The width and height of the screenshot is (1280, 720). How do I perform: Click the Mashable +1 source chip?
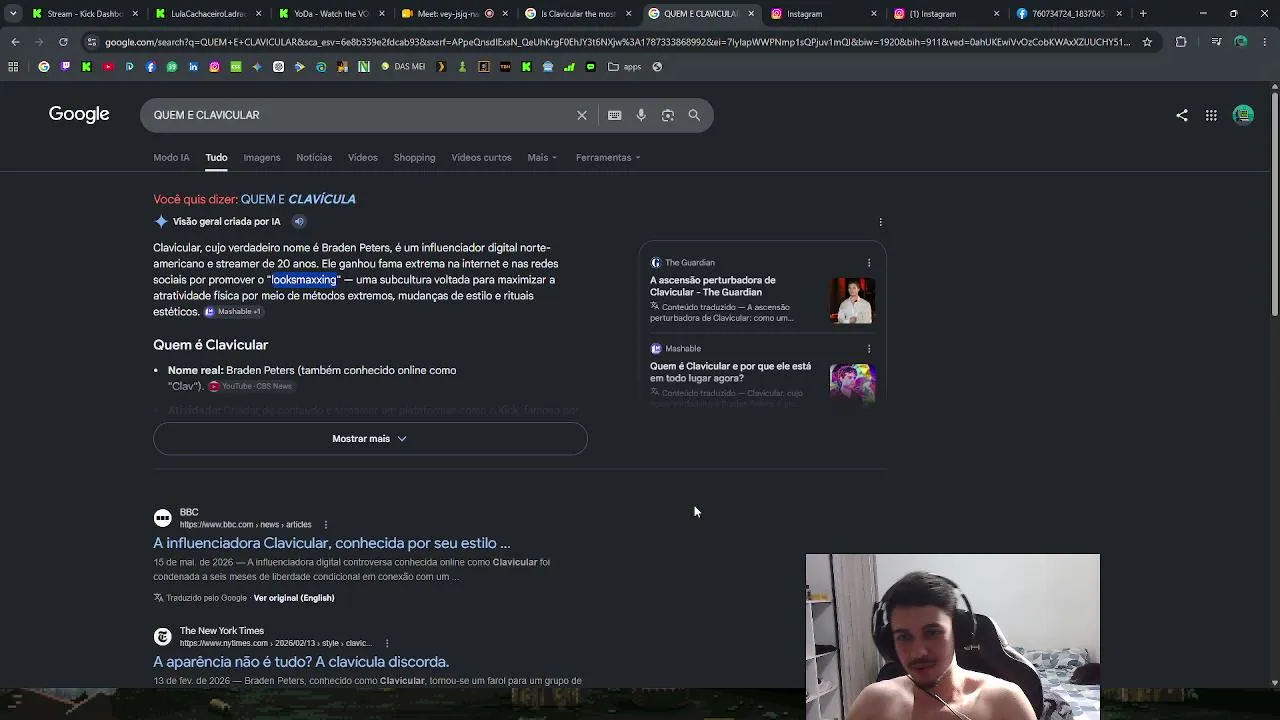tap(233, 312)
